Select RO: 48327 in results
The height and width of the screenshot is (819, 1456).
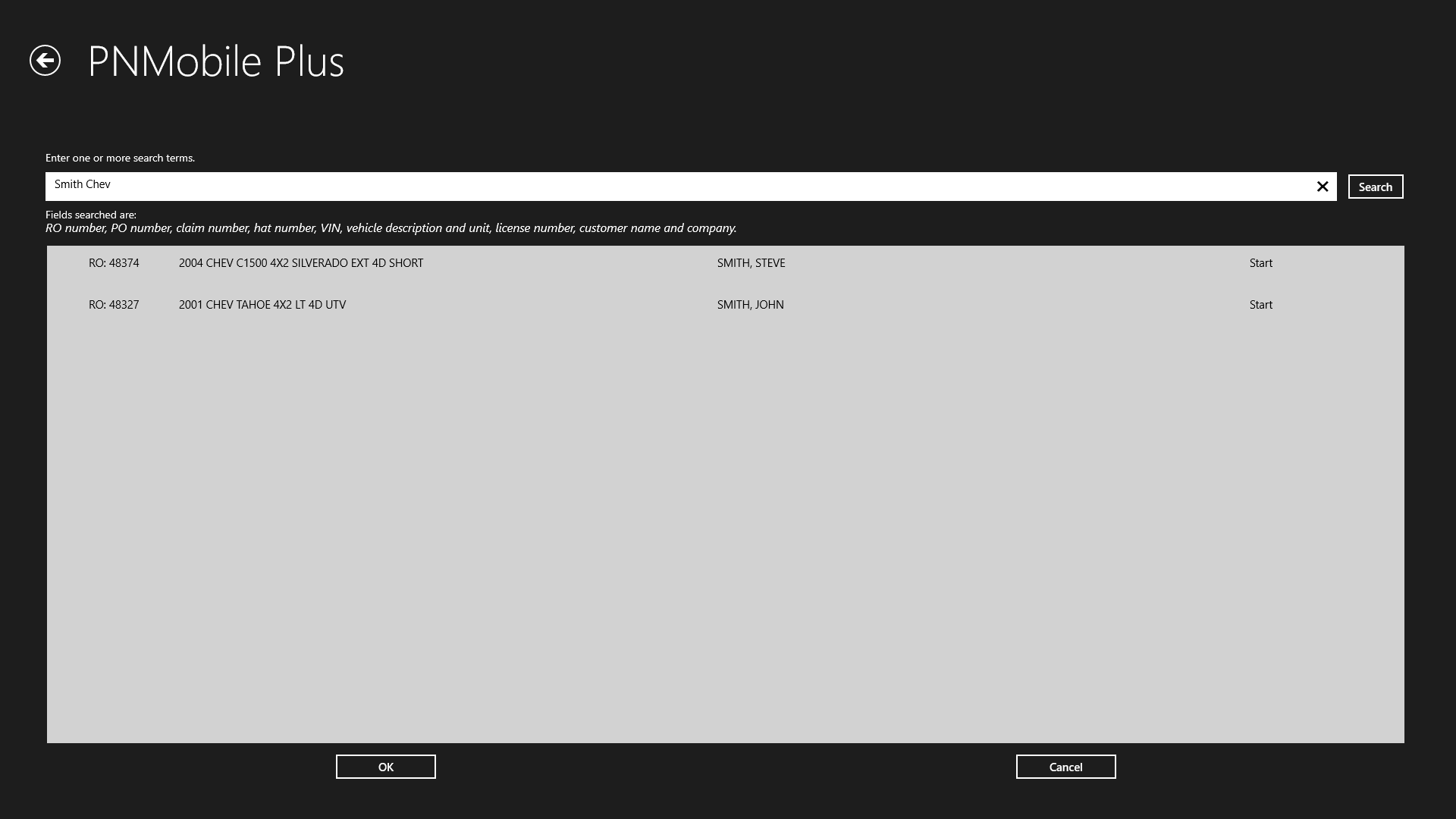pyautogui.click(x=114, y=305)
